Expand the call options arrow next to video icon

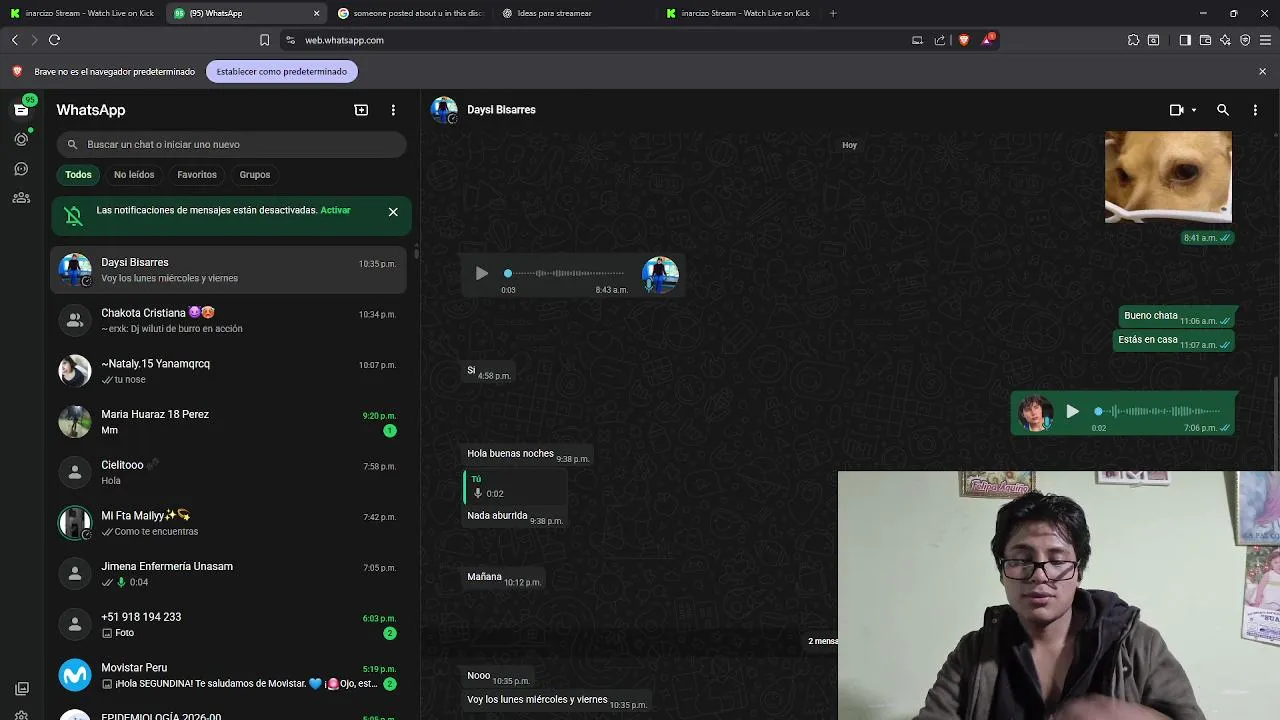[1193, 110]
